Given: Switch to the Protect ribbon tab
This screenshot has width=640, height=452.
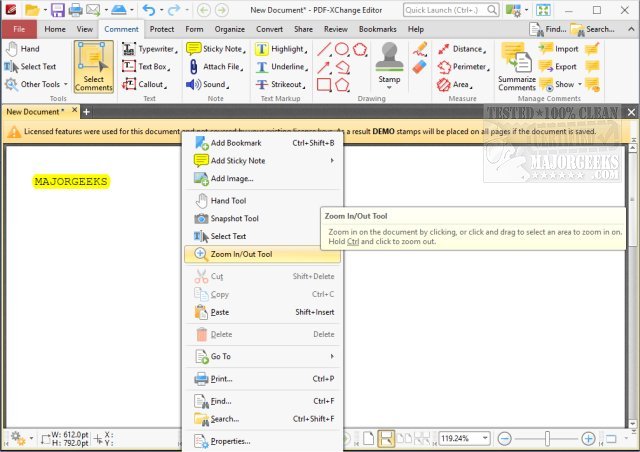Looking at the screenshot, I should [162, 29].
